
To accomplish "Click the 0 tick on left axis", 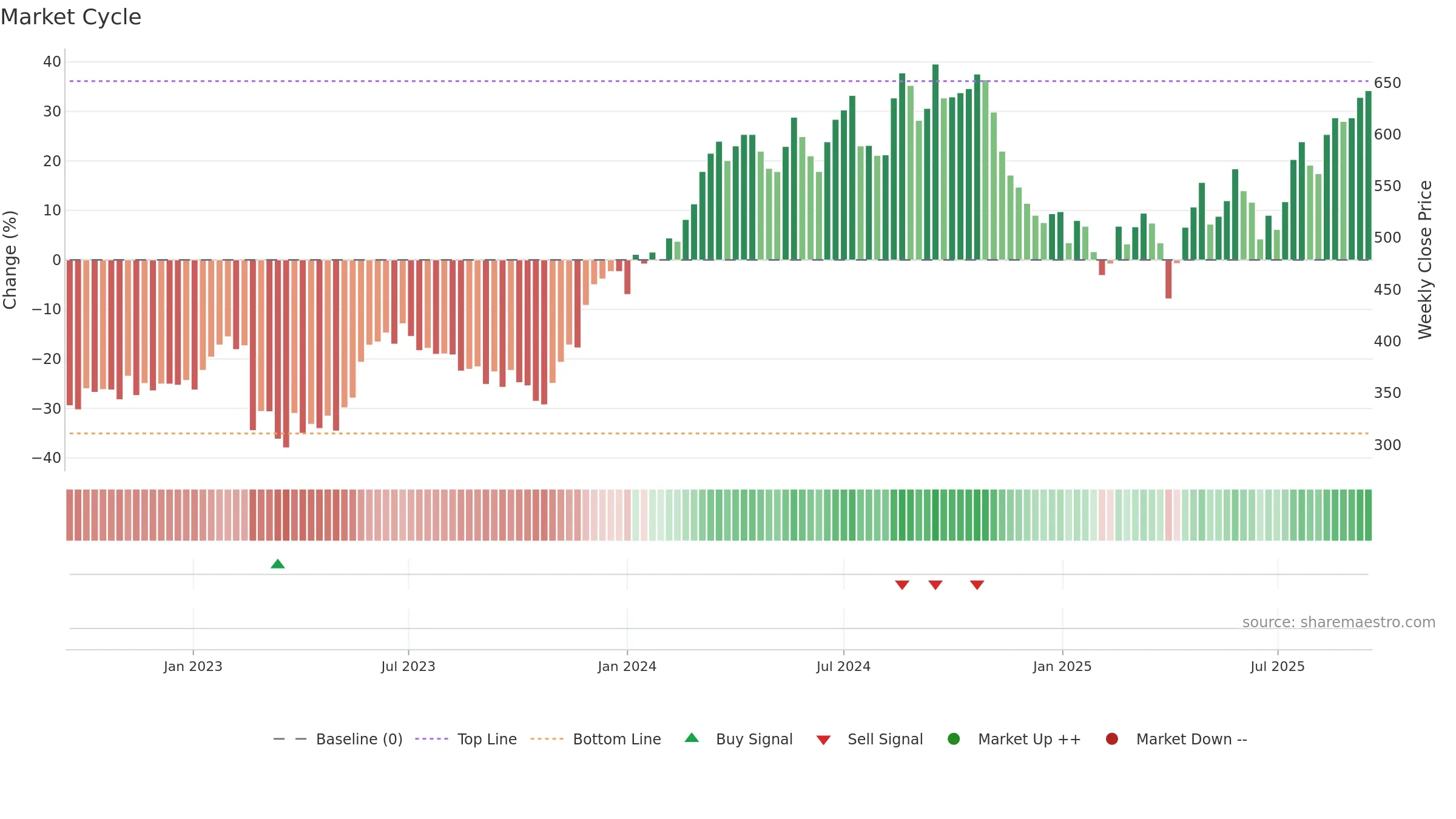I will click(57, 260).
